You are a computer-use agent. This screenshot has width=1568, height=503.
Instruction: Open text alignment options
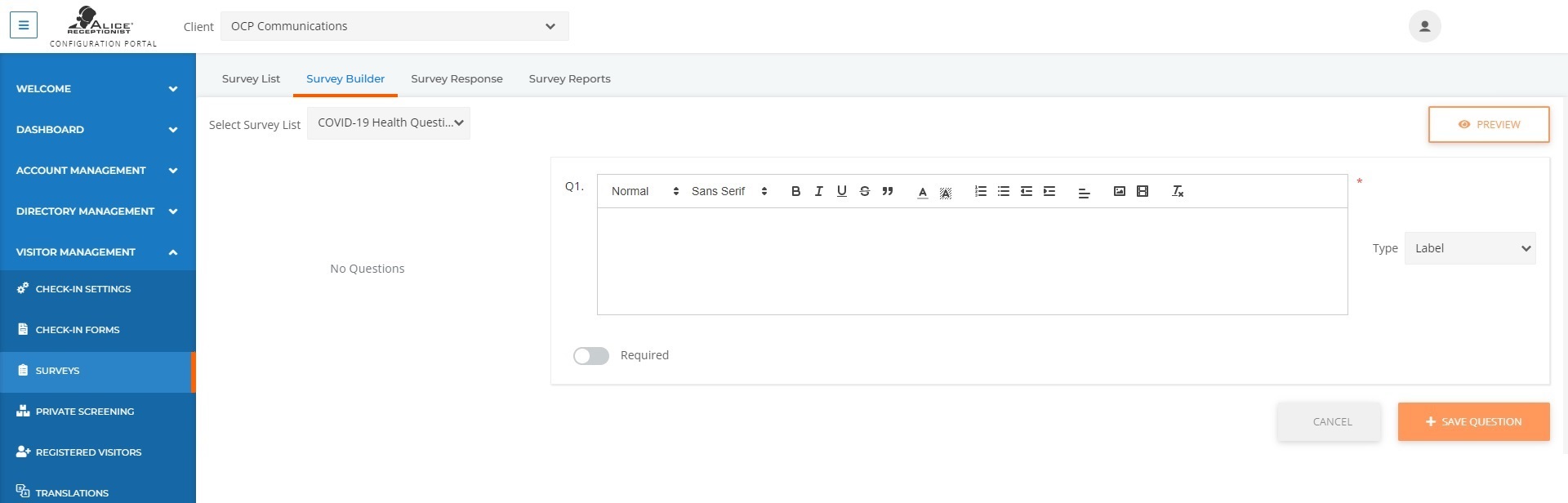(1084, 193)
